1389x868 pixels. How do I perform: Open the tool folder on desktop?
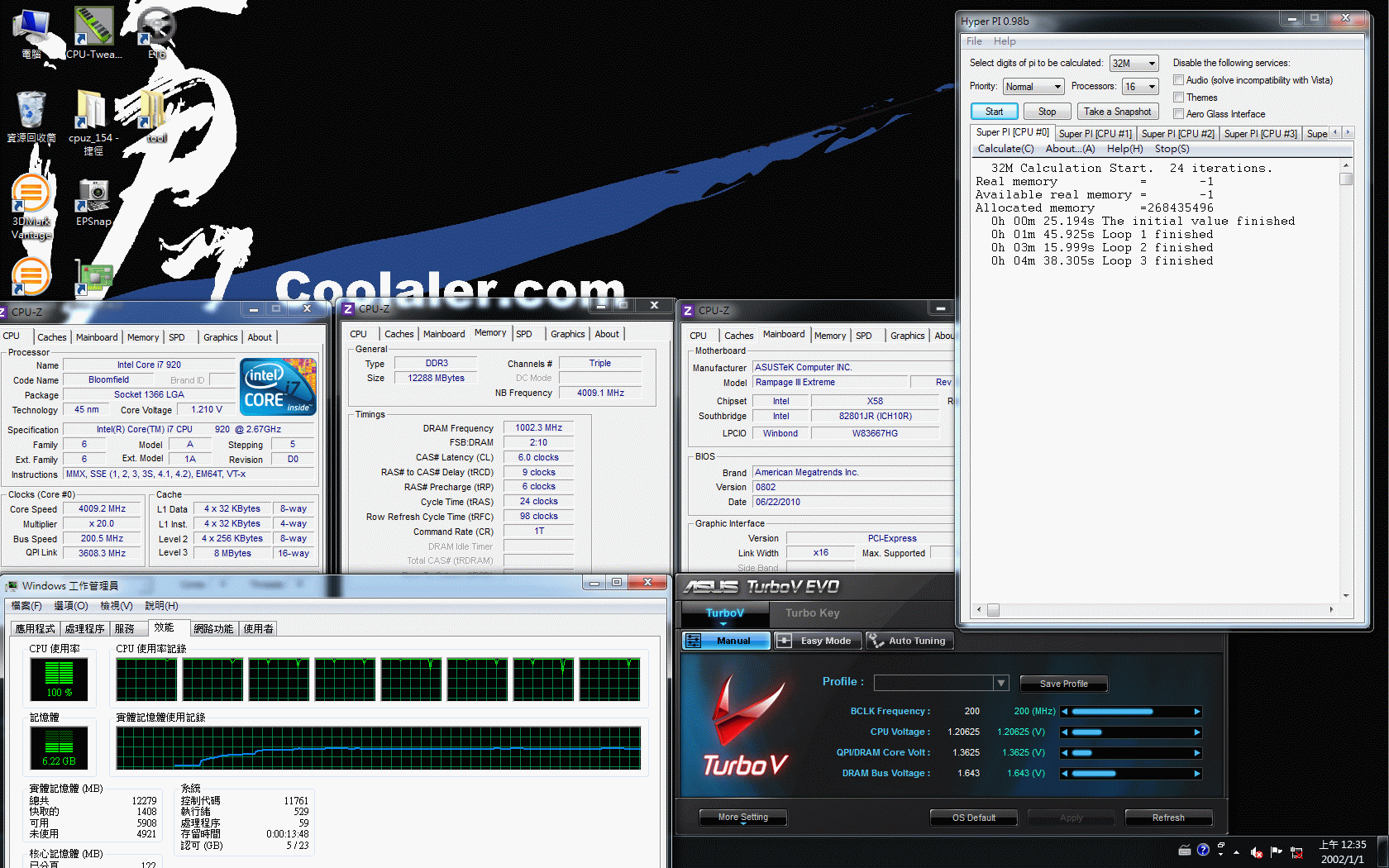(156, 117)
